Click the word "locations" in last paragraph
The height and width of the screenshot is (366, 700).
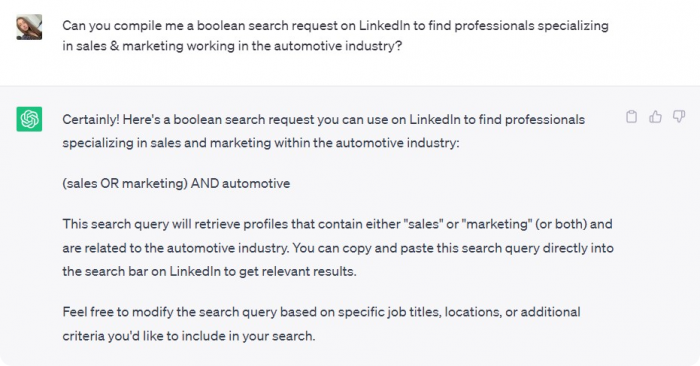pyautogui.click(x=473, y=312)
